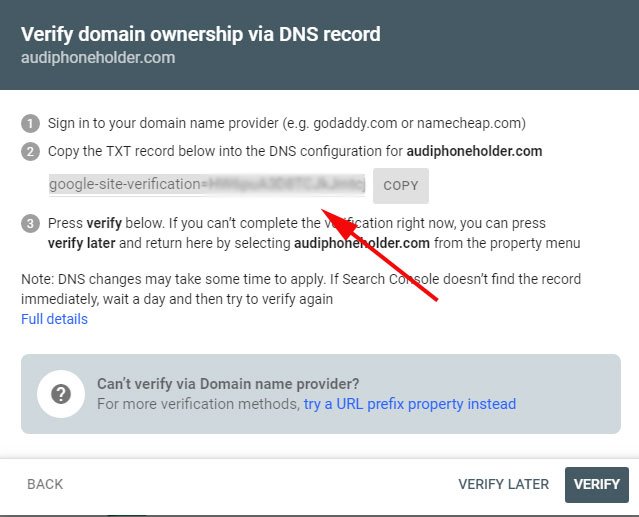Click the dialog title 'Verify domain ownership via DNS record'
Viewport: 639px width, 517px height.
click(201, 34)
